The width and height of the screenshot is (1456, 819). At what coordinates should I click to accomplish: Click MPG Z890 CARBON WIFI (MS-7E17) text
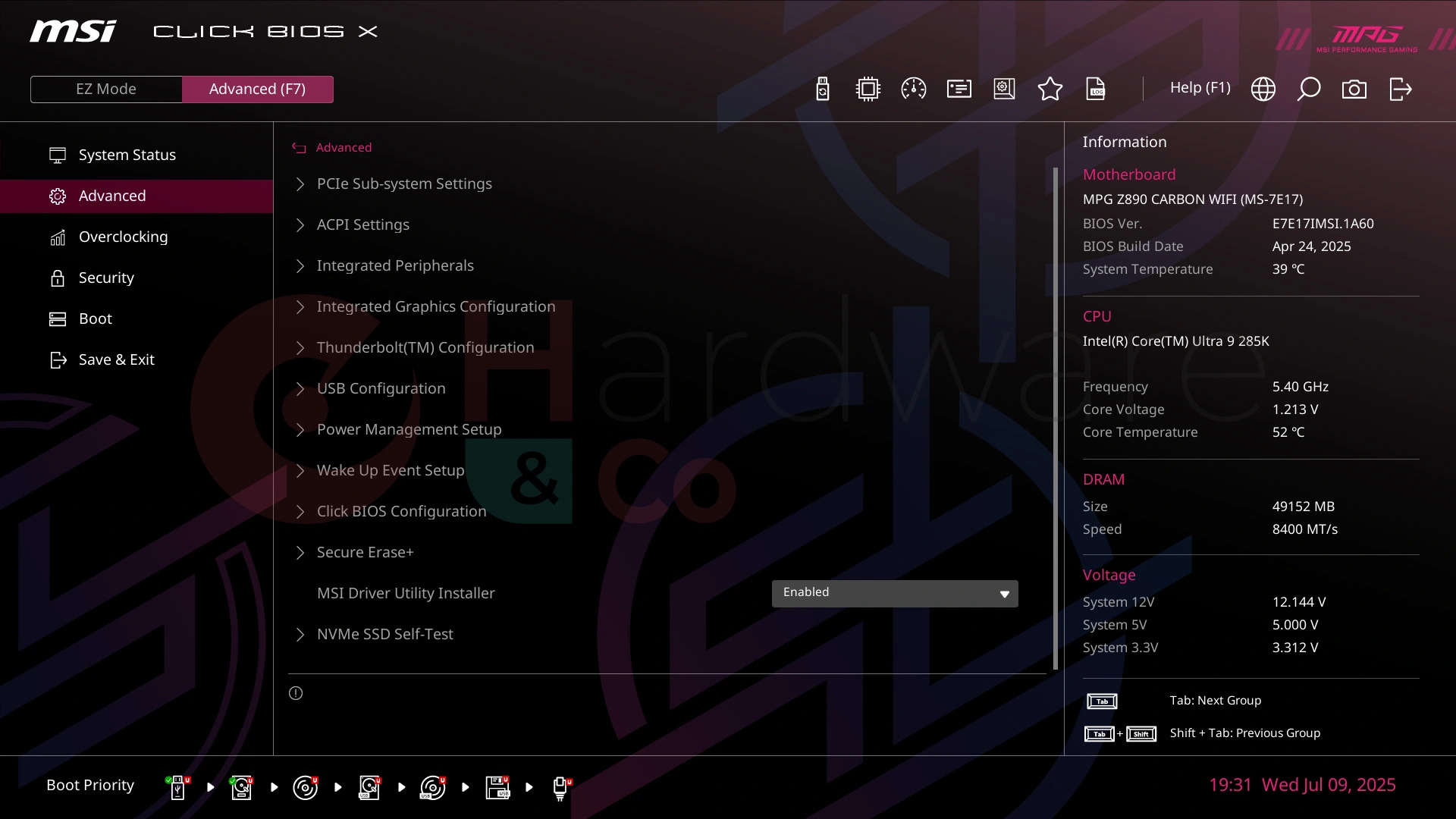pyautogui.click(x=1193, y=199)
